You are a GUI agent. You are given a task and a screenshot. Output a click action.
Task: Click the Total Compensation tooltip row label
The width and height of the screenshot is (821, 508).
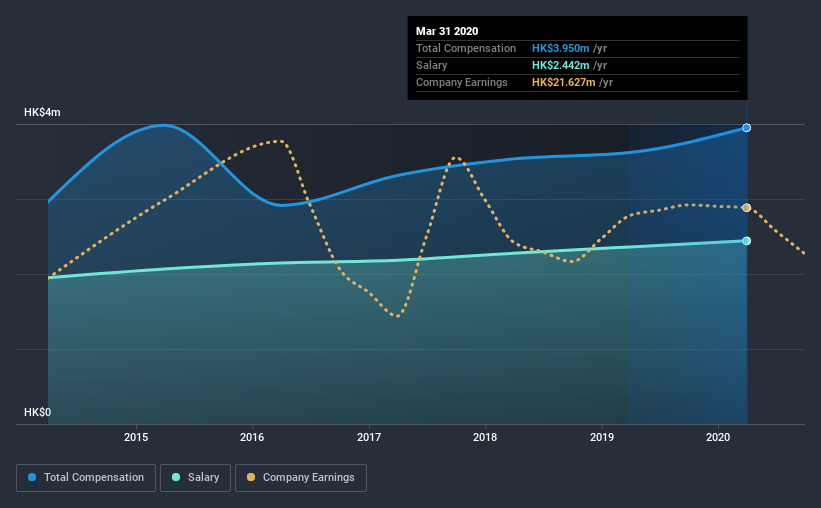tap(466, 48)
